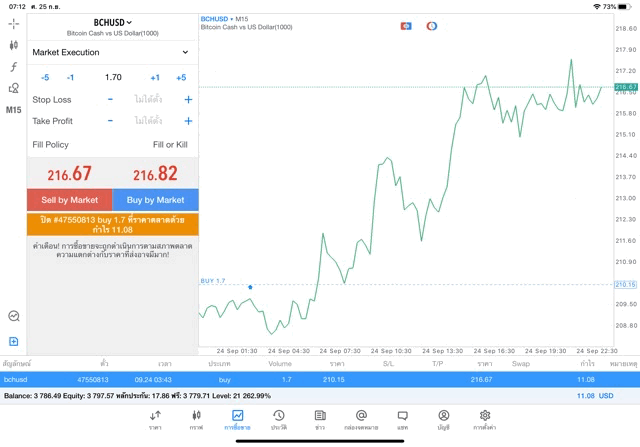Viewport: 640px width, 447px height.
Task: Click the Stop Loss value field
Action: point(149,99)
